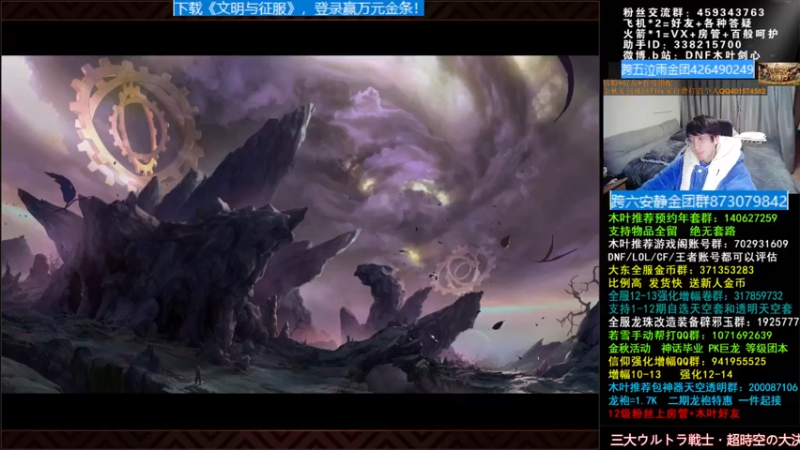The image size is (800, 450).
Task: Click the text 粉丝交流群: 459343763
Action: coord(694,12)
